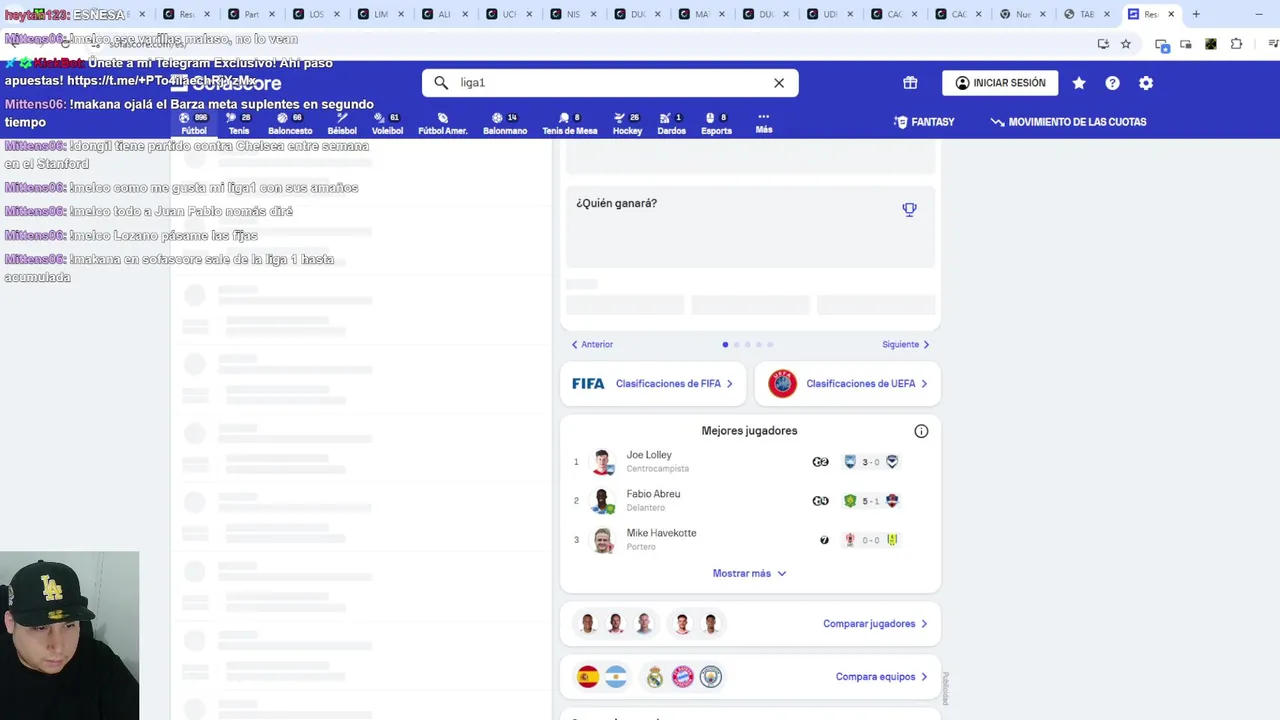The image size is (1280, 720).
Task: Open Clasificaciones de UEFA
Action: click(x=847, y=384)
